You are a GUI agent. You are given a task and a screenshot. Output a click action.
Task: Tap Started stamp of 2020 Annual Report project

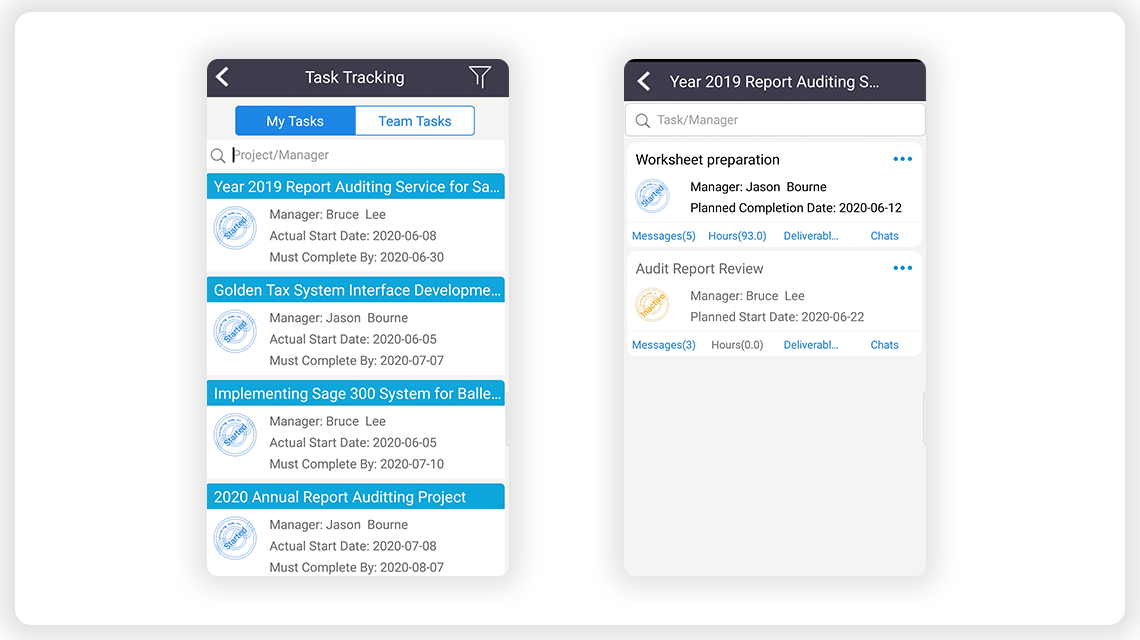click(235, 538)
